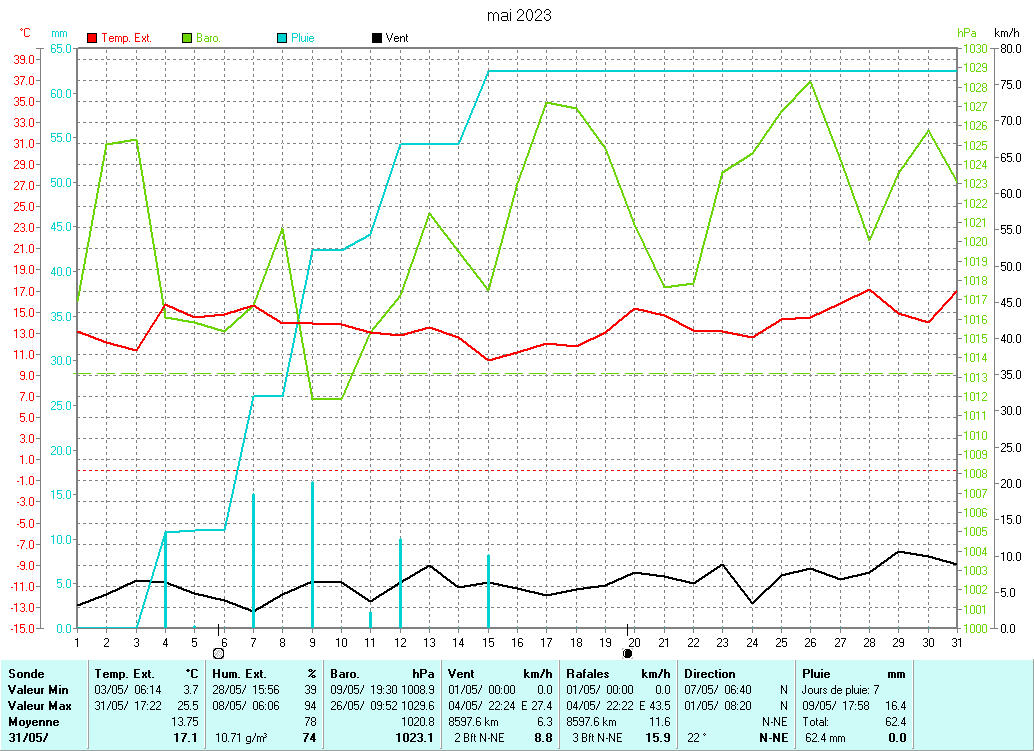This screenshot has width=1034, height=751.
Task: Click the new moon icon below day 20
Action: point(627,653)
